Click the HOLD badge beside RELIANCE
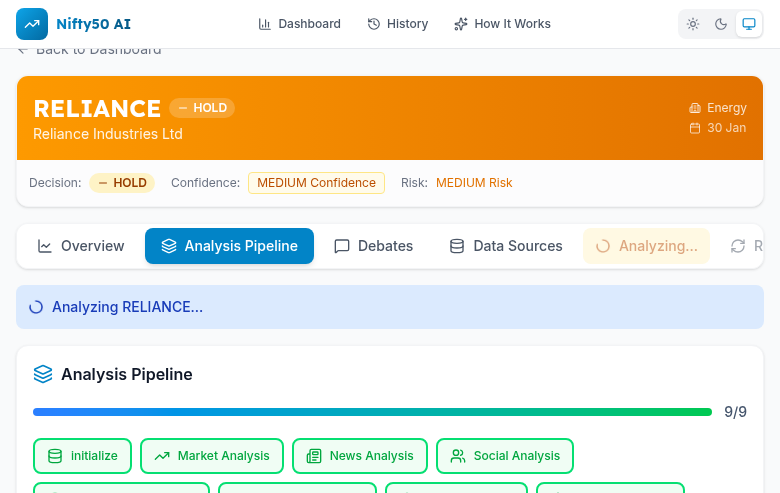Viewport: 780px width, 493px height. click(x=202, y=108)
